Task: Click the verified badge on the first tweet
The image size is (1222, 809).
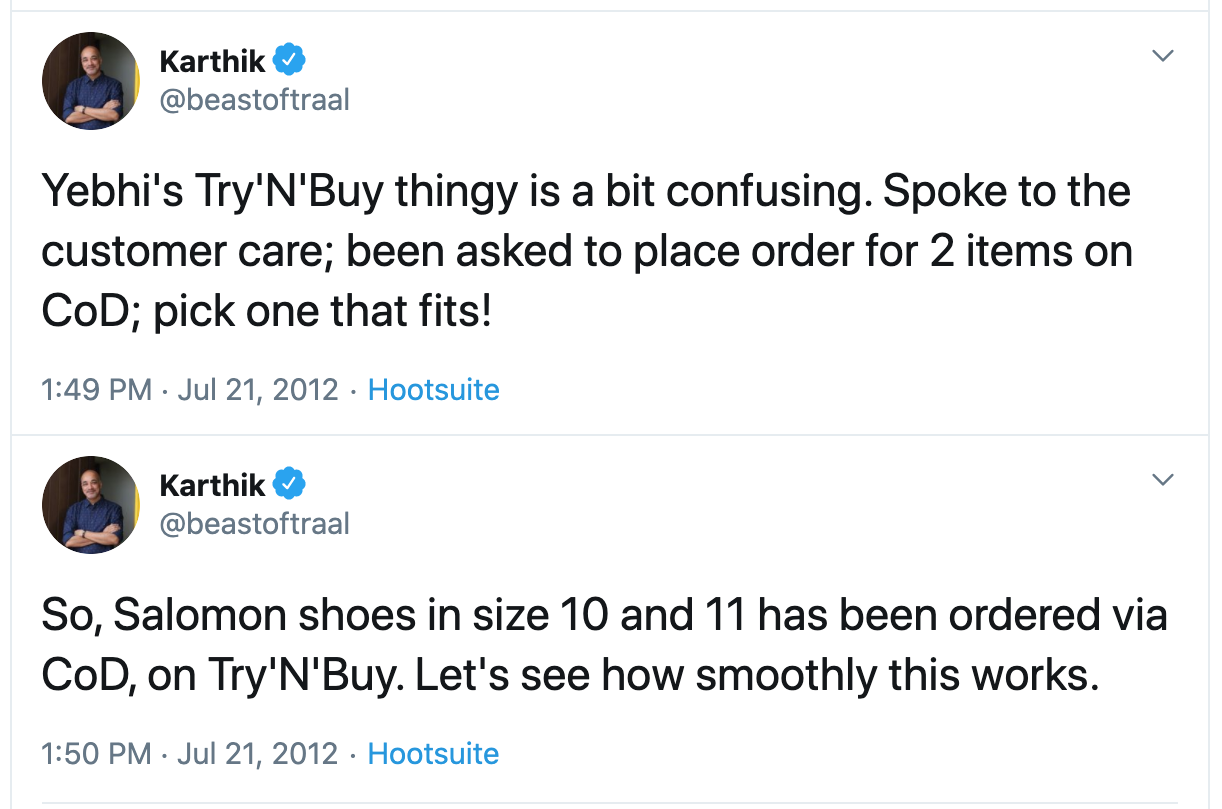Action: 289,61
